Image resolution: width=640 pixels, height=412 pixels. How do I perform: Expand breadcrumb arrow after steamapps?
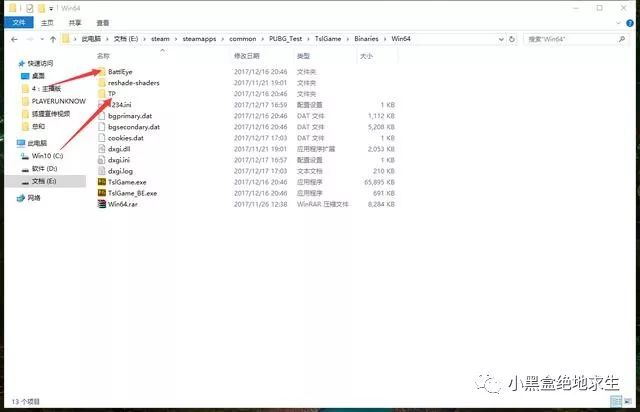(x=222, y=39)
